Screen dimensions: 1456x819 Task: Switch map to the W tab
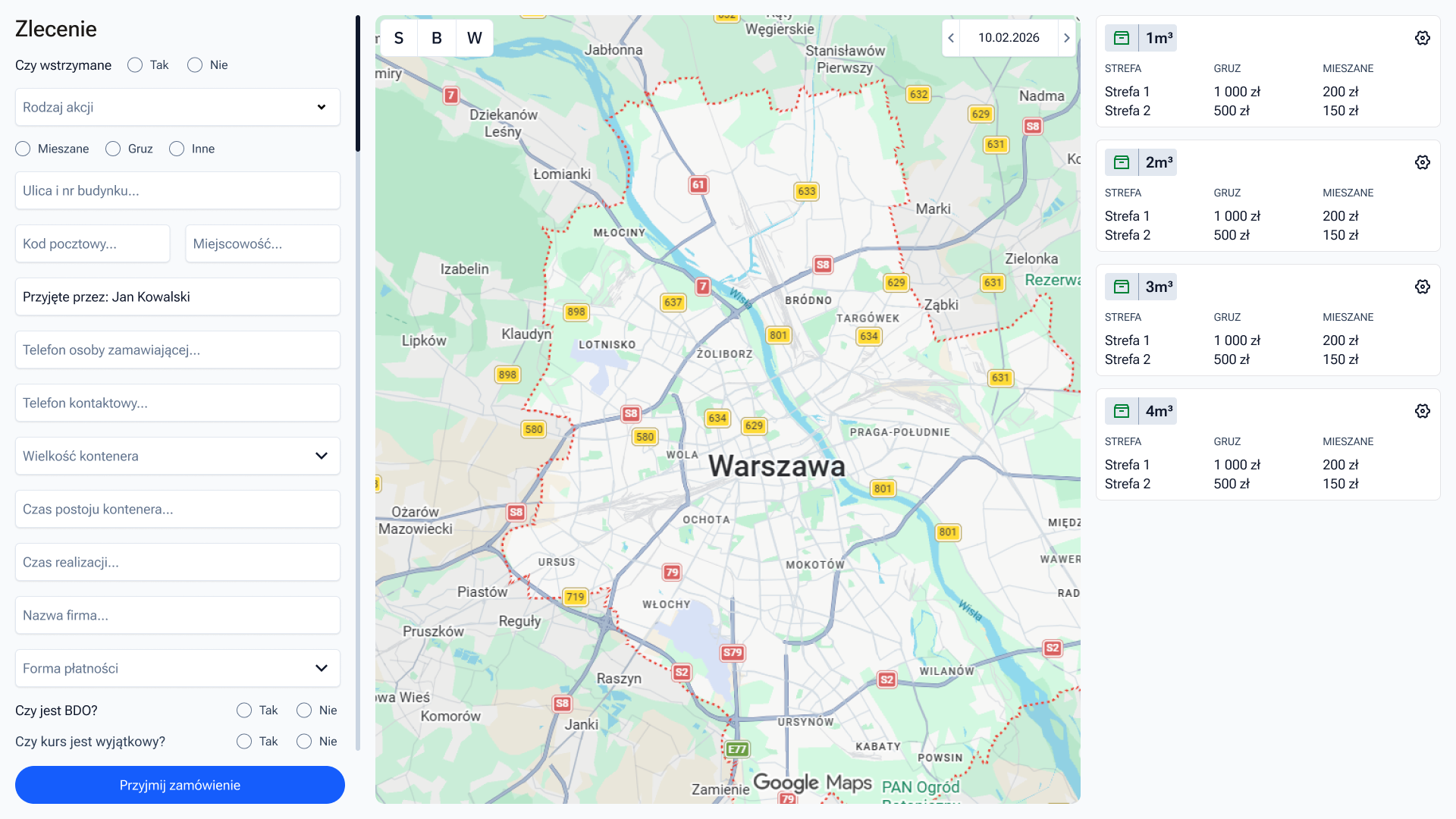475,38
